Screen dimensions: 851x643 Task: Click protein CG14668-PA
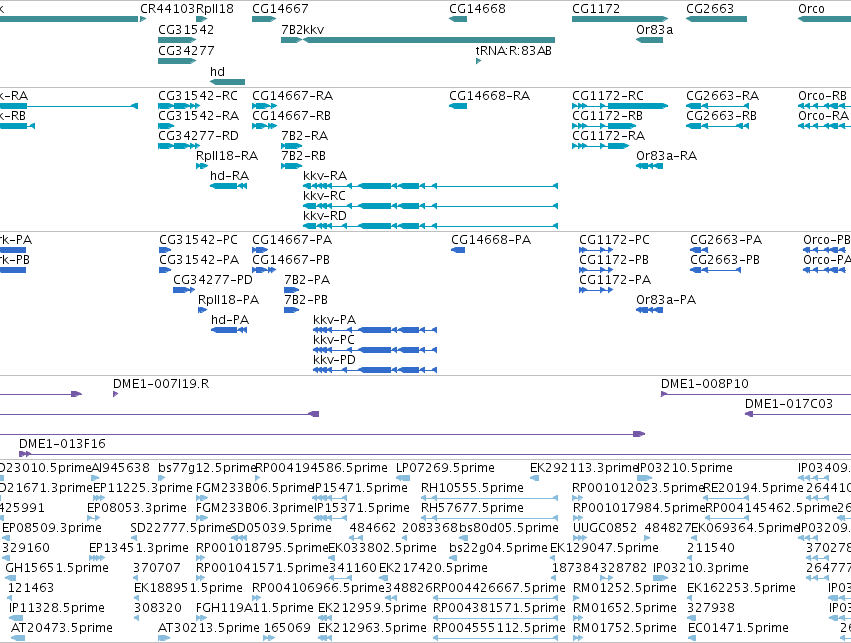tap(458, 250)
